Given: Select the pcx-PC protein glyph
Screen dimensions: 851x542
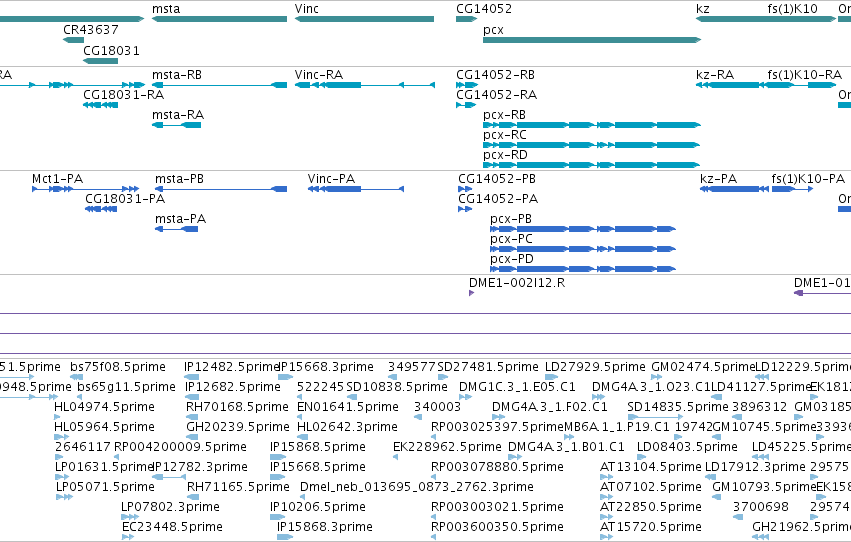Looking at the screenshot, I should (583, 249).
